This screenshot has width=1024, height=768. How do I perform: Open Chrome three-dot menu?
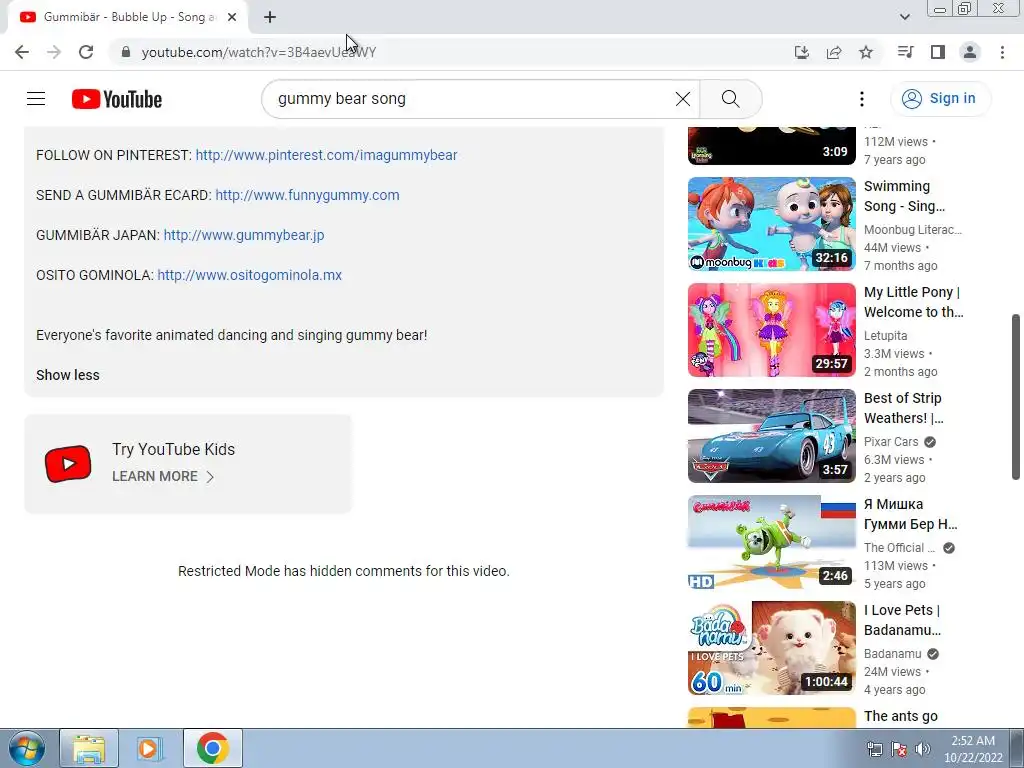tap(1002, 52)
